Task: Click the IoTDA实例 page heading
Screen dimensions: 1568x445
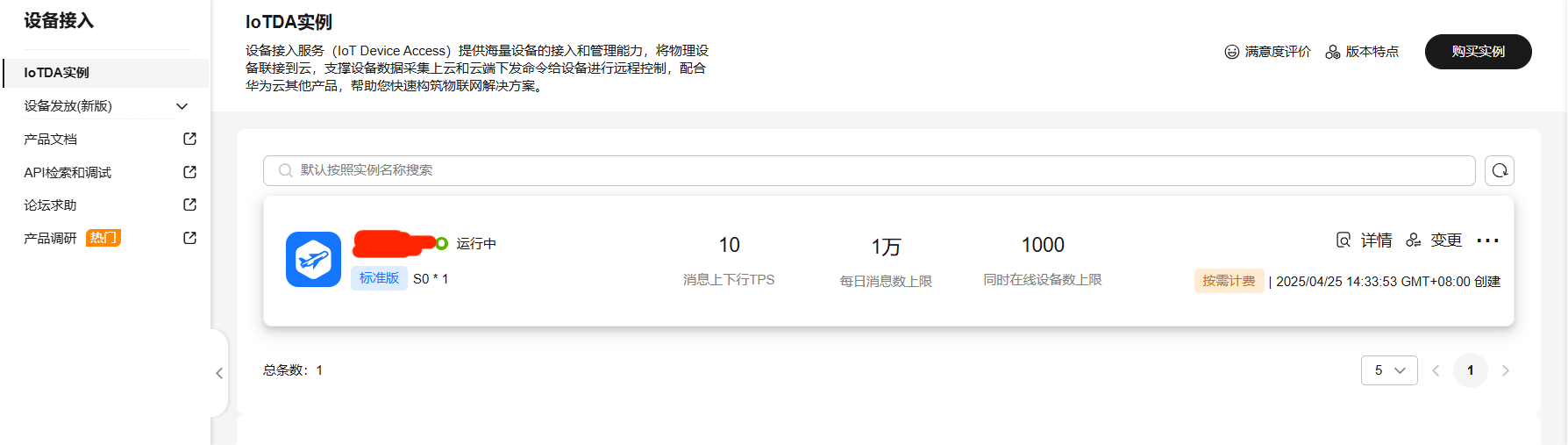Action: tap(289, 22)
